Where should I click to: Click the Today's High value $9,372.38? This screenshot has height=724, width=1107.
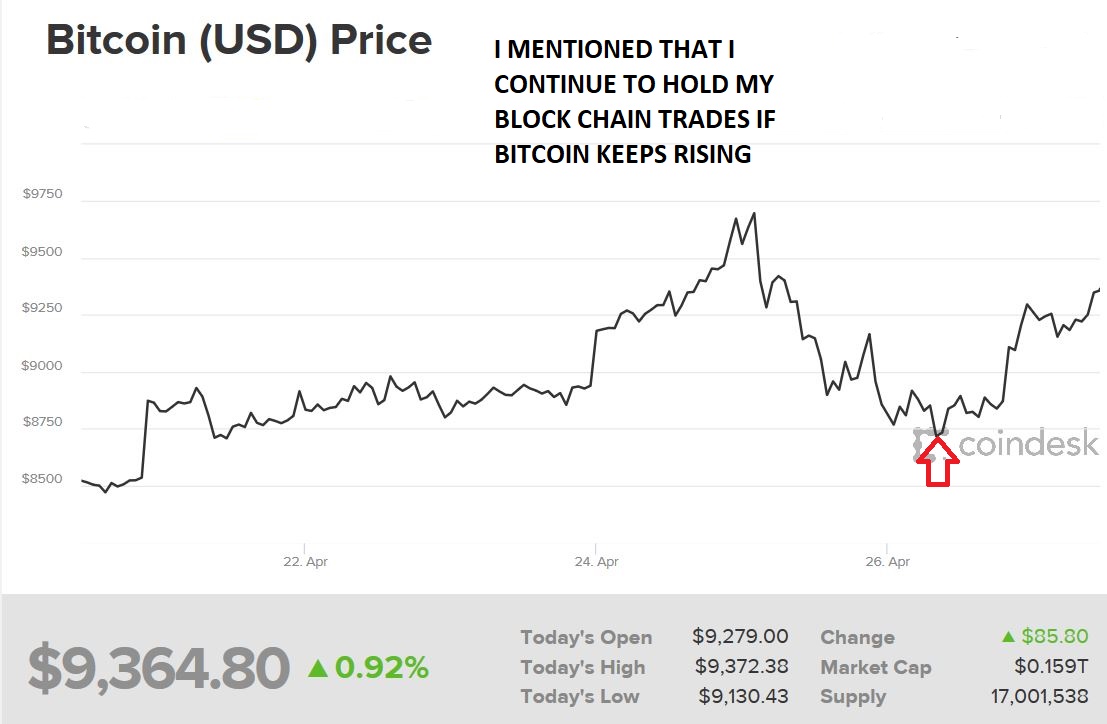coord(741,667)
